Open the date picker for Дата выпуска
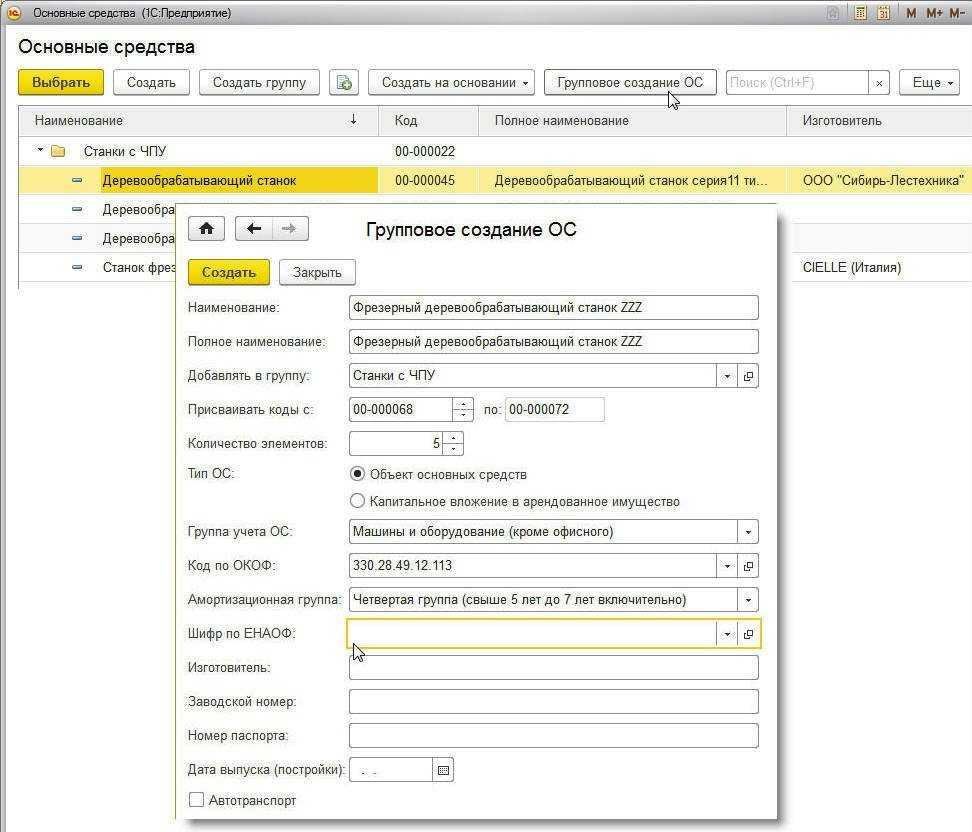972x832 pixels. click(x=444, y=769)
